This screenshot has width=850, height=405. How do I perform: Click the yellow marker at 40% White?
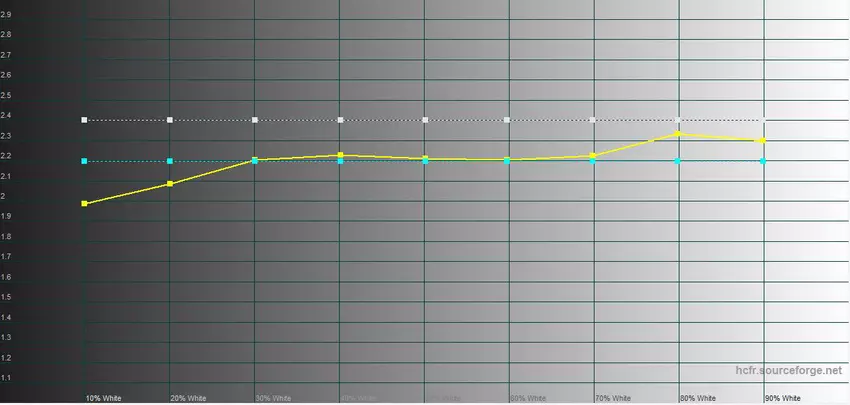pos(340,155)
